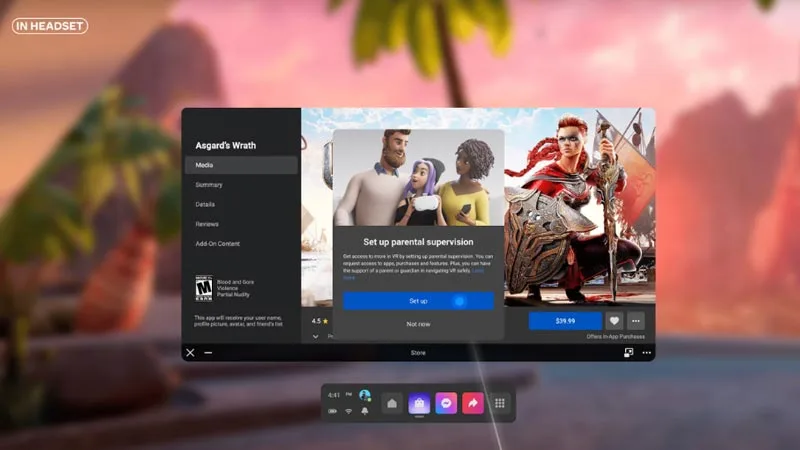This screenshot has height=450, width=800.
Task: Click the Asgard's Wrath warrior artwork
Action: [580, 207]
